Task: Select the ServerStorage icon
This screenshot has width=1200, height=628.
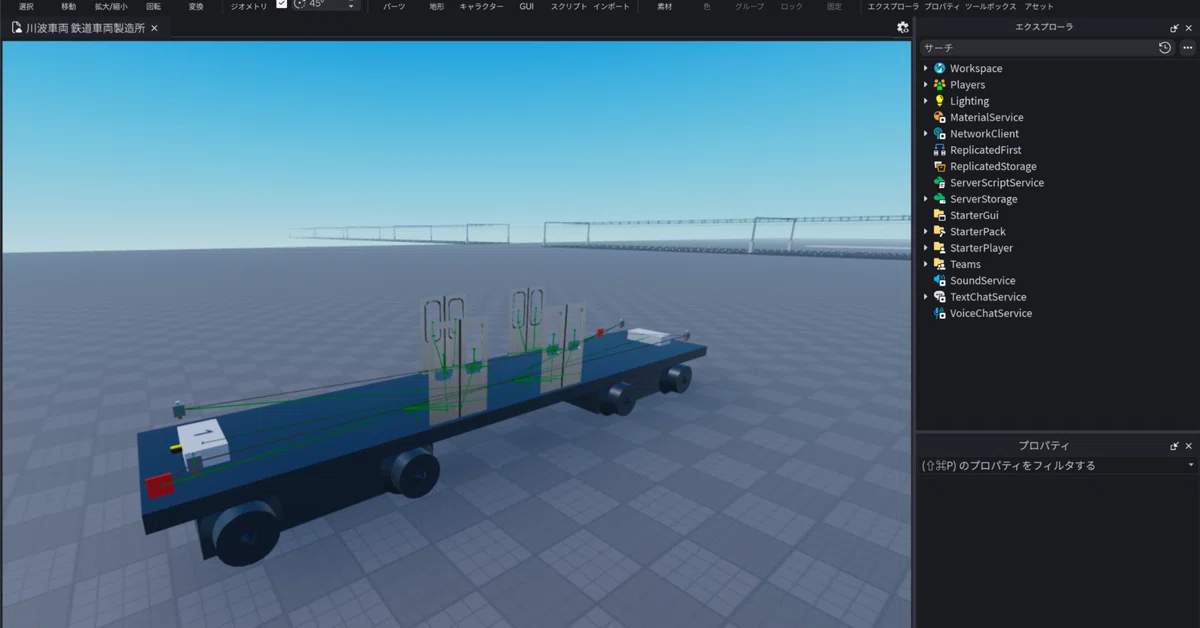Action: tap(939, 199)
